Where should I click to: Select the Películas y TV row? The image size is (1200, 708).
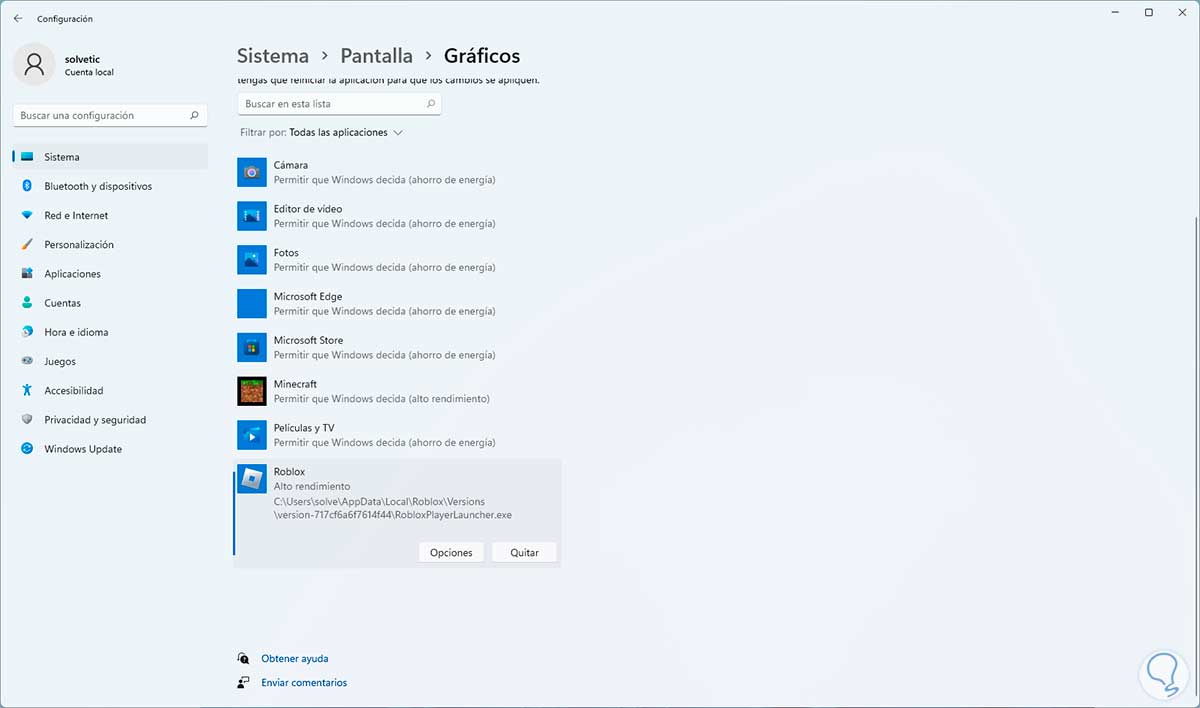click(x=397, y=435)
